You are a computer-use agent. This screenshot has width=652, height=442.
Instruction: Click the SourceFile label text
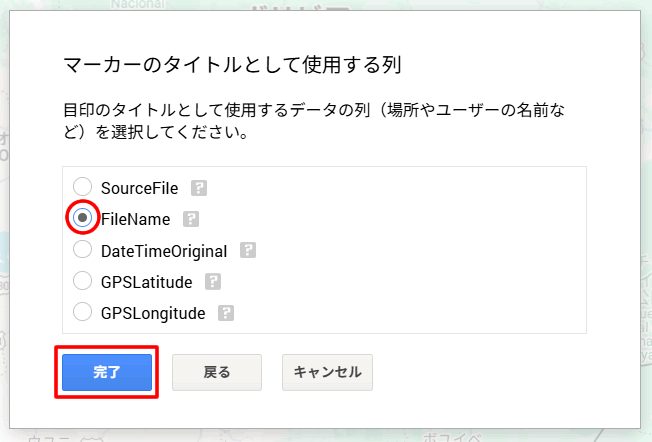(140, 187)
